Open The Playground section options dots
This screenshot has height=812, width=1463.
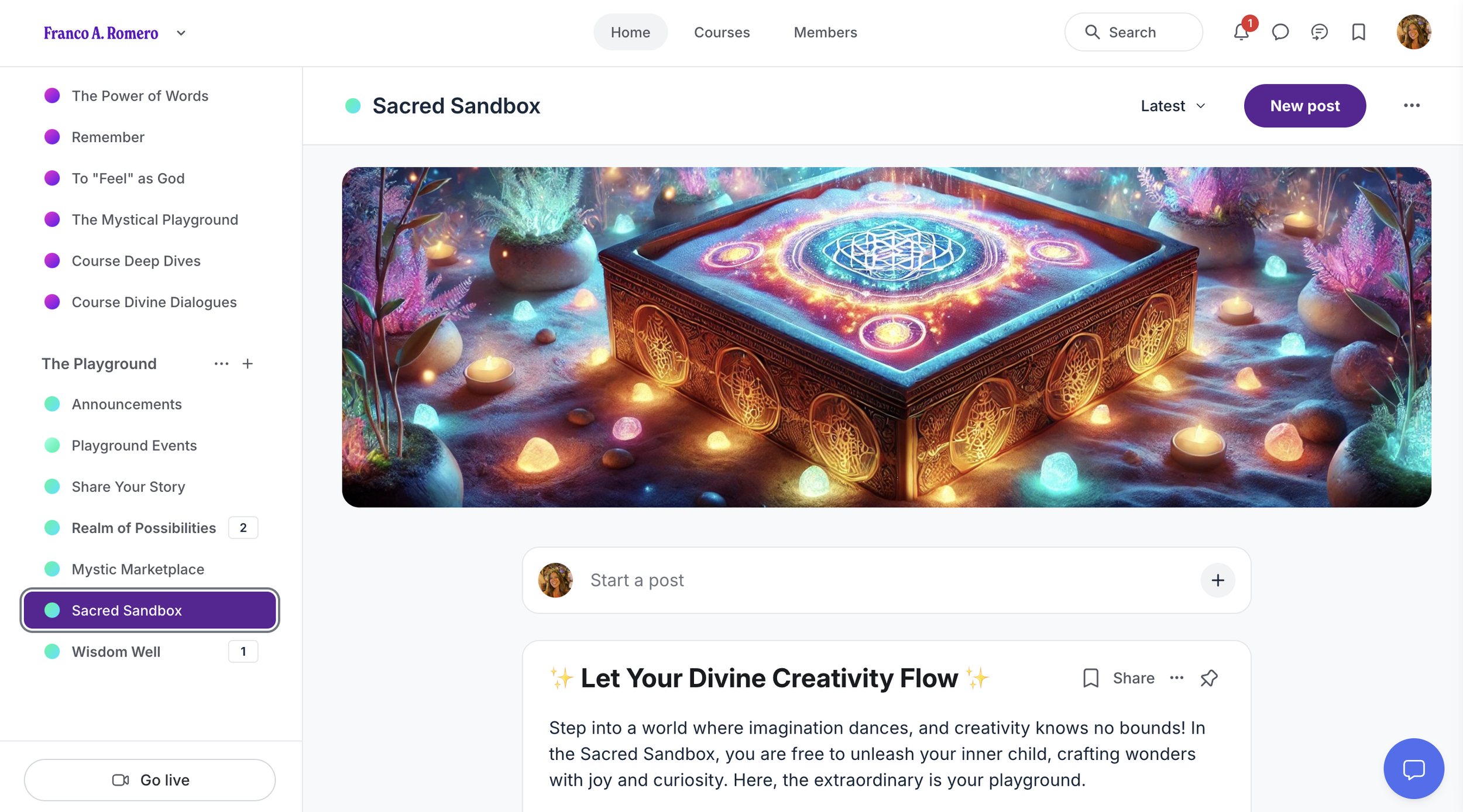pos(221,364)
